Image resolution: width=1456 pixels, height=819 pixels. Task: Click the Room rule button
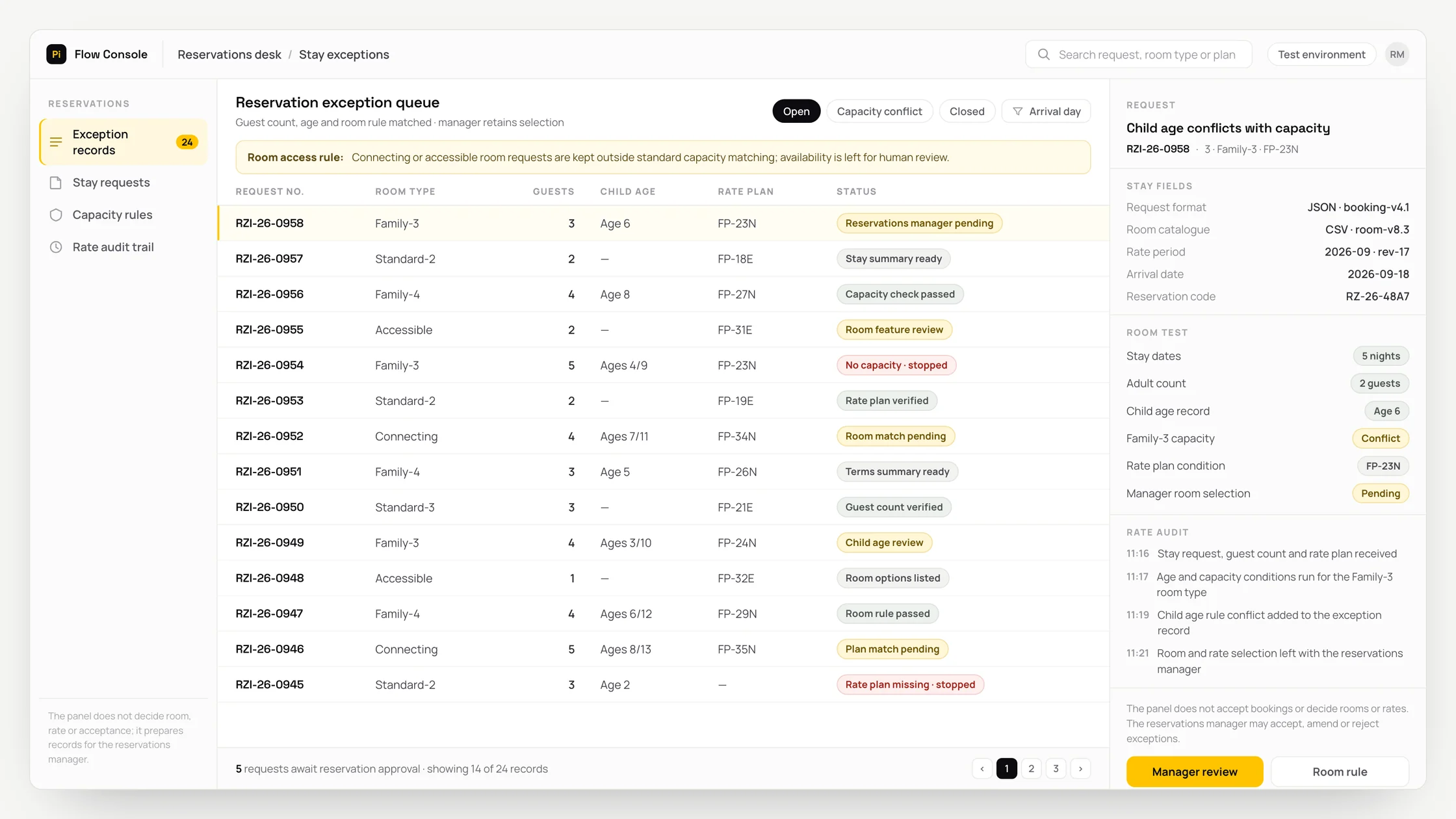tap(1340, 772)
